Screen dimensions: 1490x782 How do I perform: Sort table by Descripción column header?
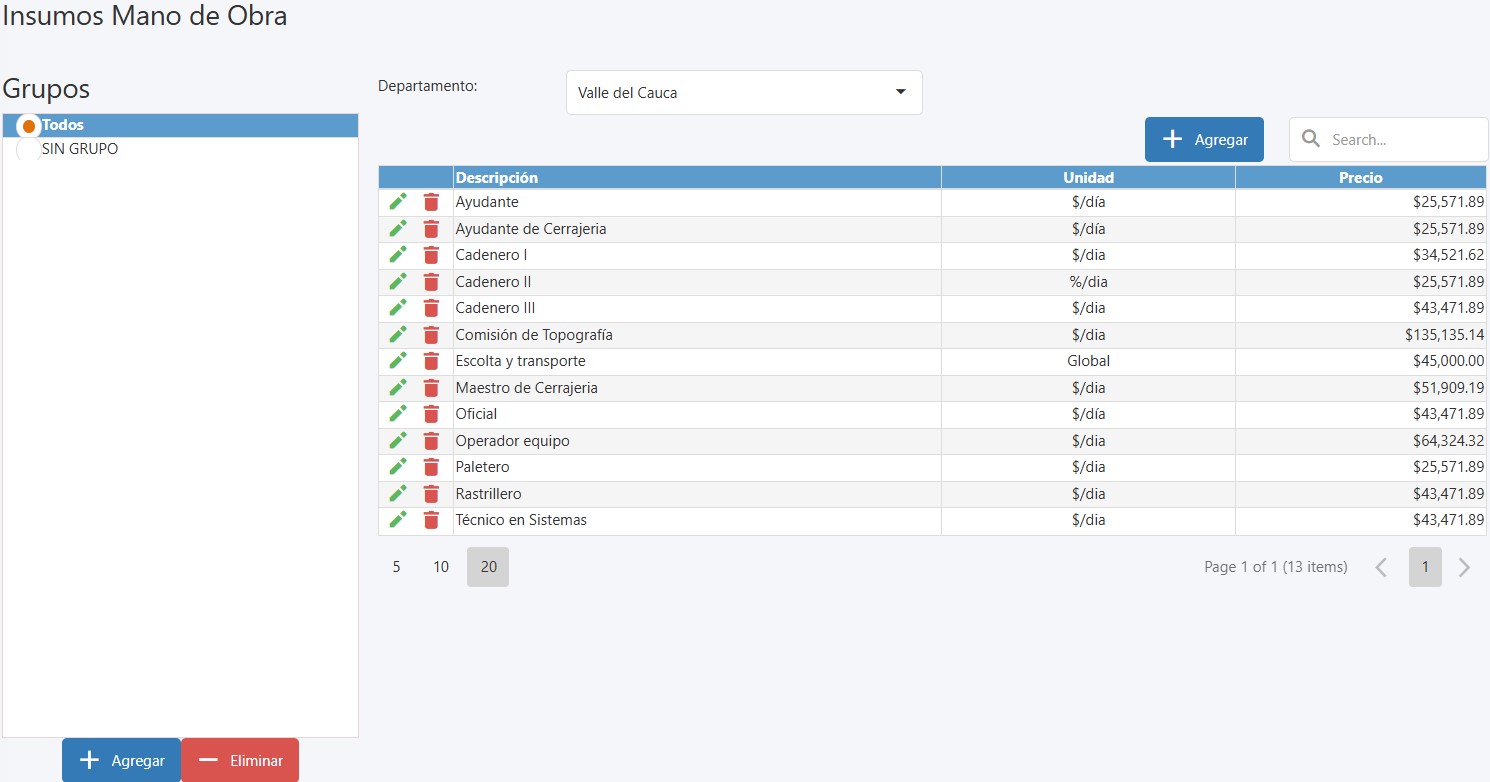pyautogui.click(x=497, y=178)
